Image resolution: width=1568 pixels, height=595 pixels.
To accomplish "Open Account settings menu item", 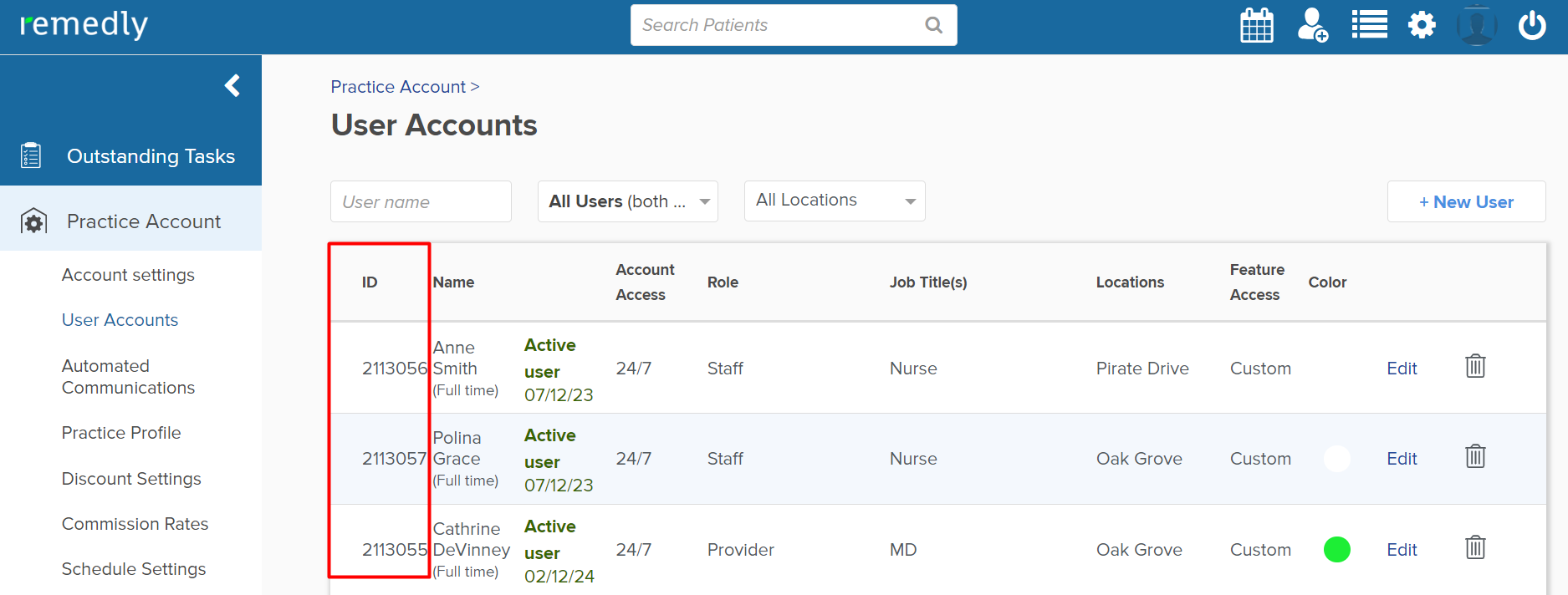I will coord(128,275).
